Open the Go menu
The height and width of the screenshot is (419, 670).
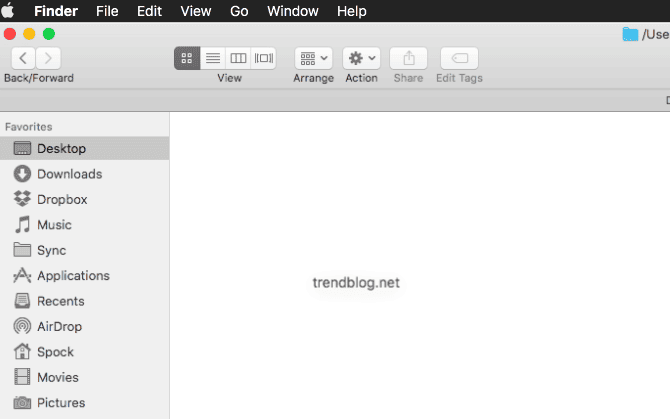coord(239,11)
